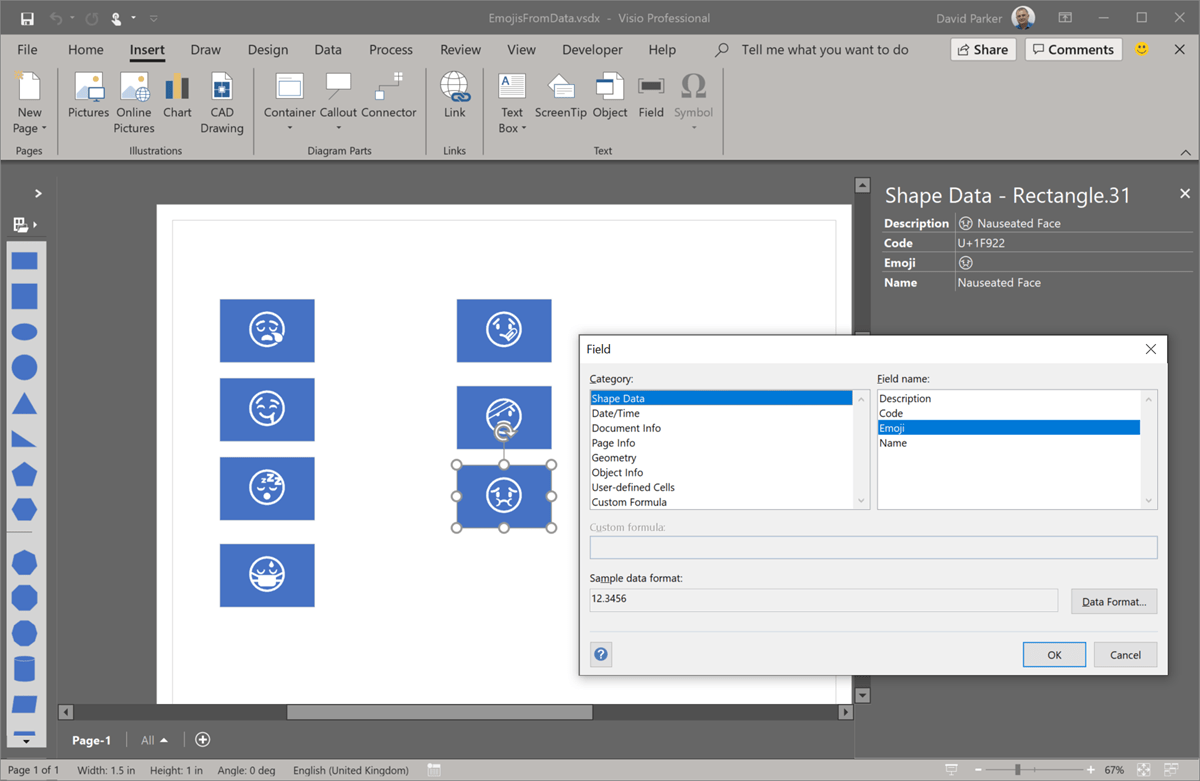Select the Connector tool
The width and height of the screenshot is (1200, 781).
388,97
